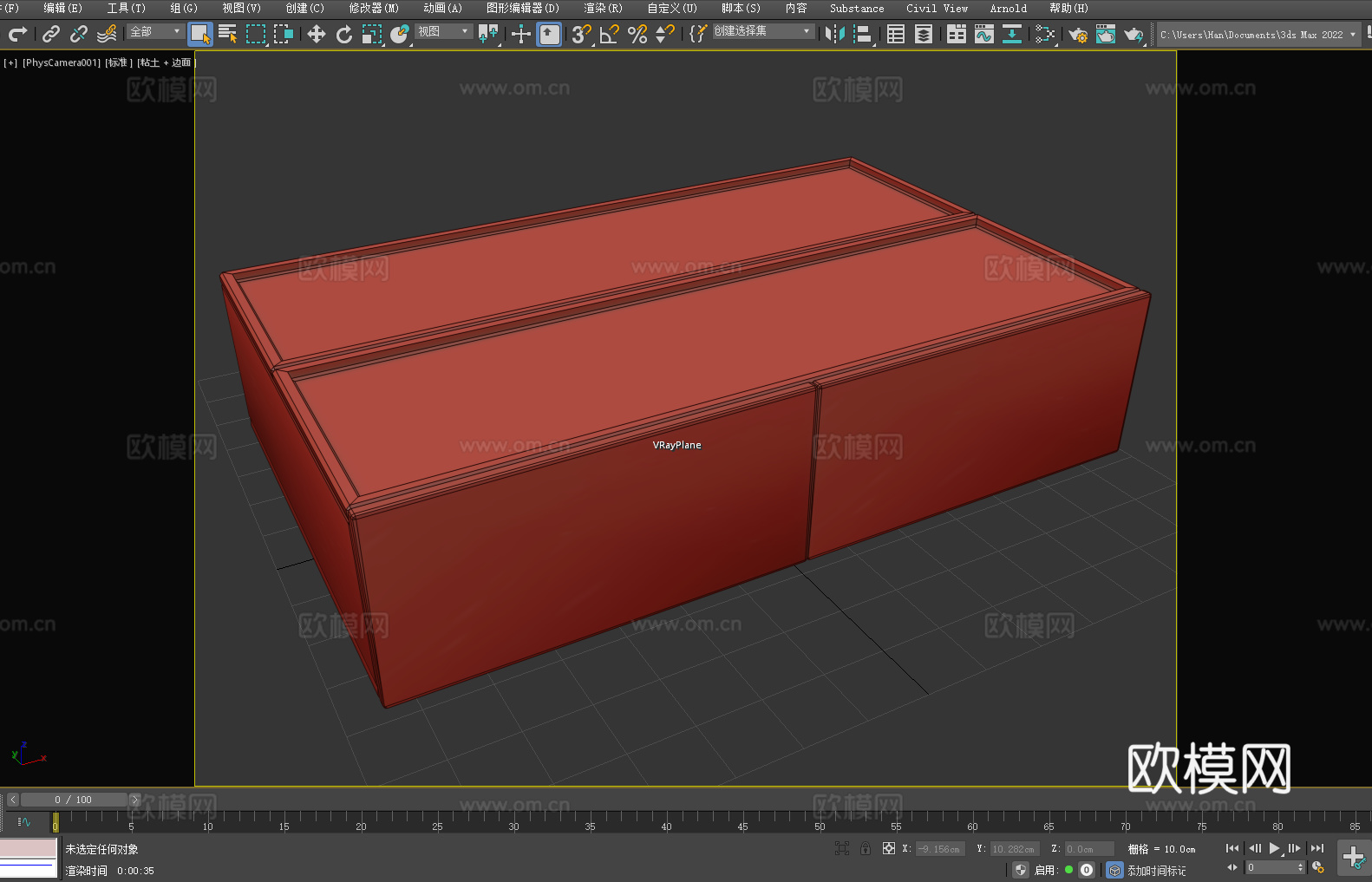This screenshot has height=882, width=1372.
Task: Open Render Setup teapot icon
Action: click(x=1077, y=34)
